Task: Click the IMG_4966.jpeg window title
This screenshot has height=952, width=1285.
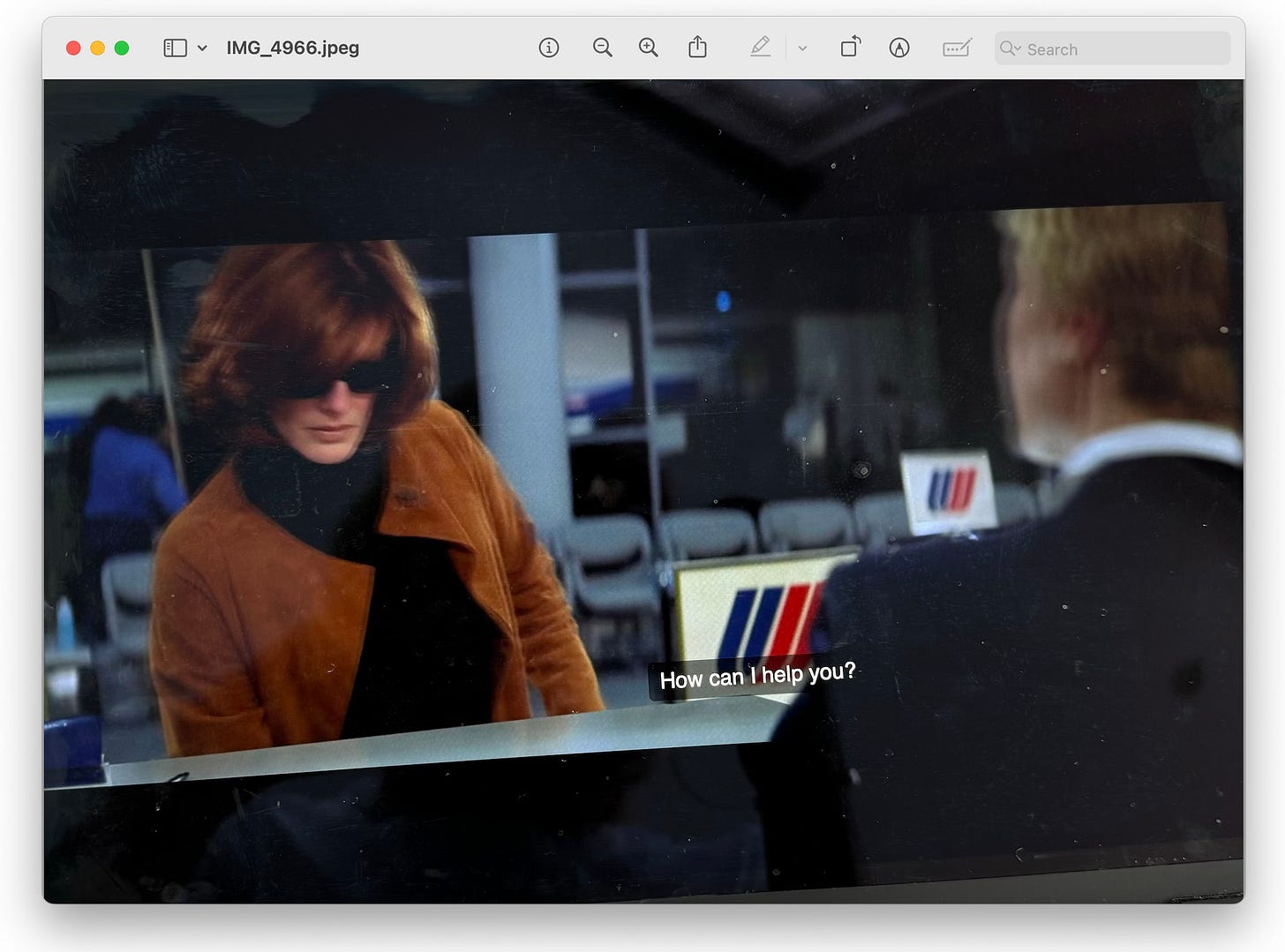Action: coord(292,48)
